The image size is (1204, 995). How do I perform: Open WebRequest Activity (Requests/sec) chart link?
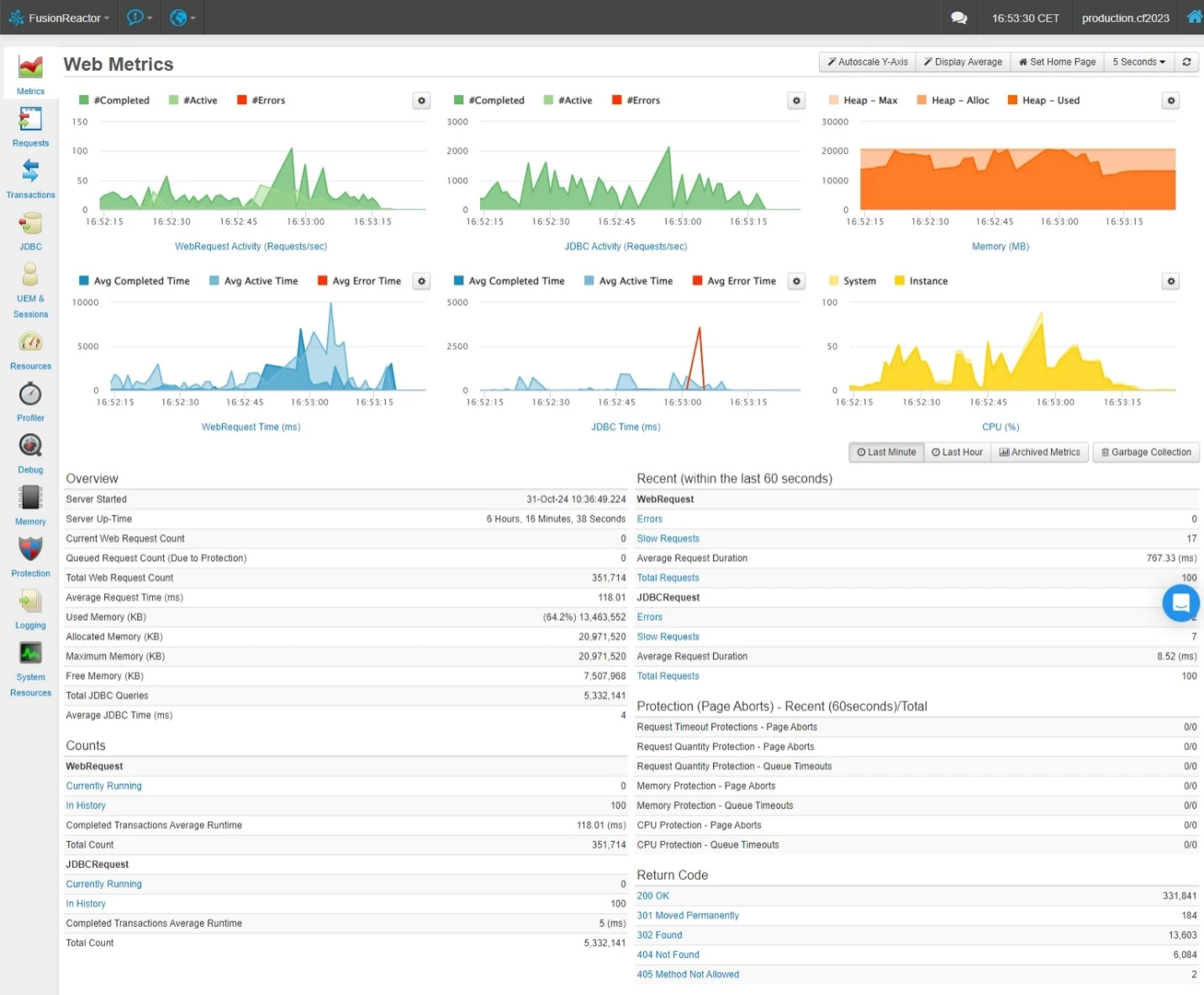[x=251, y=246]
